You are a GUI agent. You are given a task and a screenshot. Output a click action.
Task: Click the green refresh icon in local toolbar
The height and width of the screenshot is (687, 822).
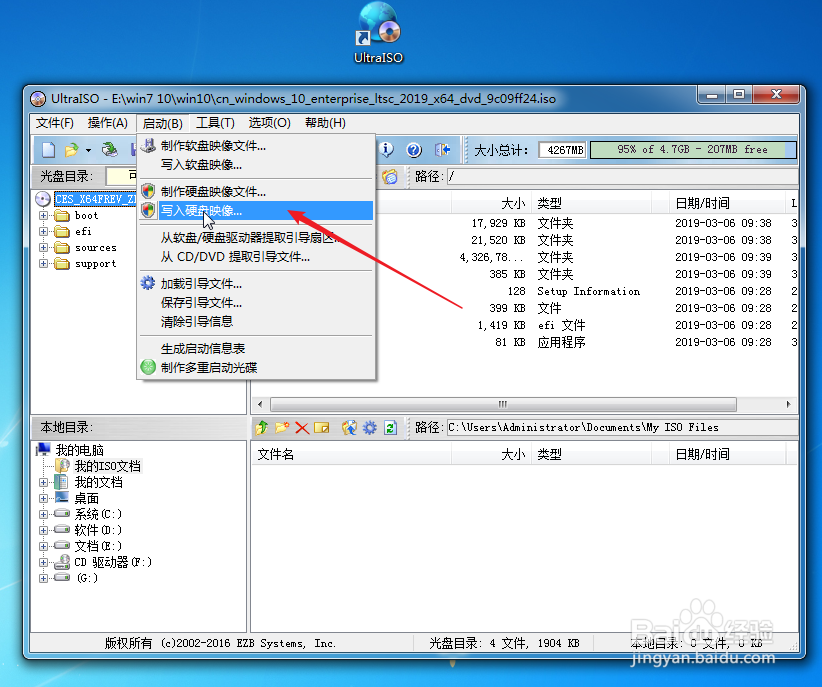391,428
